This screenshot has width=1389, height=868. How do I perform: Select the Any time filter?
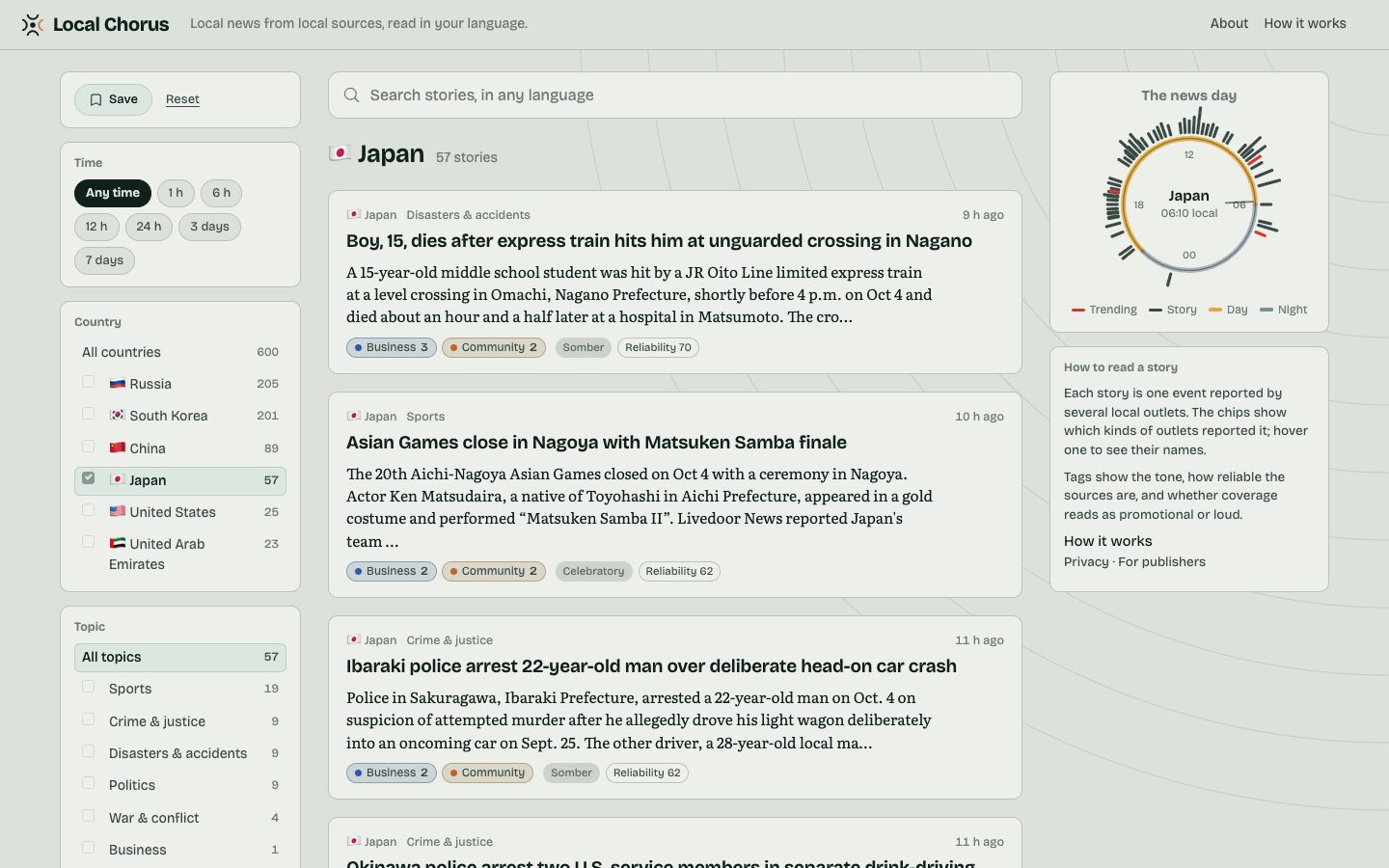[113, 193]
